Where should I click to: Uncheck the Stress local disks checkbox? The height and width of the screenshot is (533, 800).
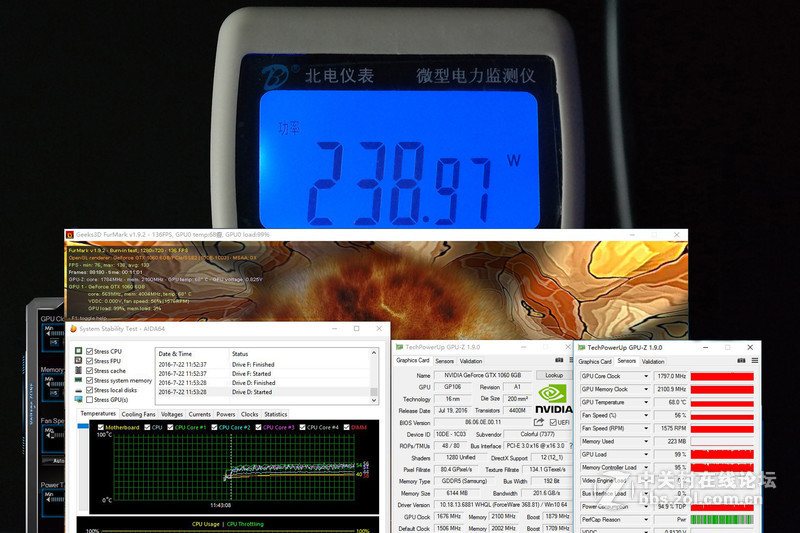coord(90,390)
